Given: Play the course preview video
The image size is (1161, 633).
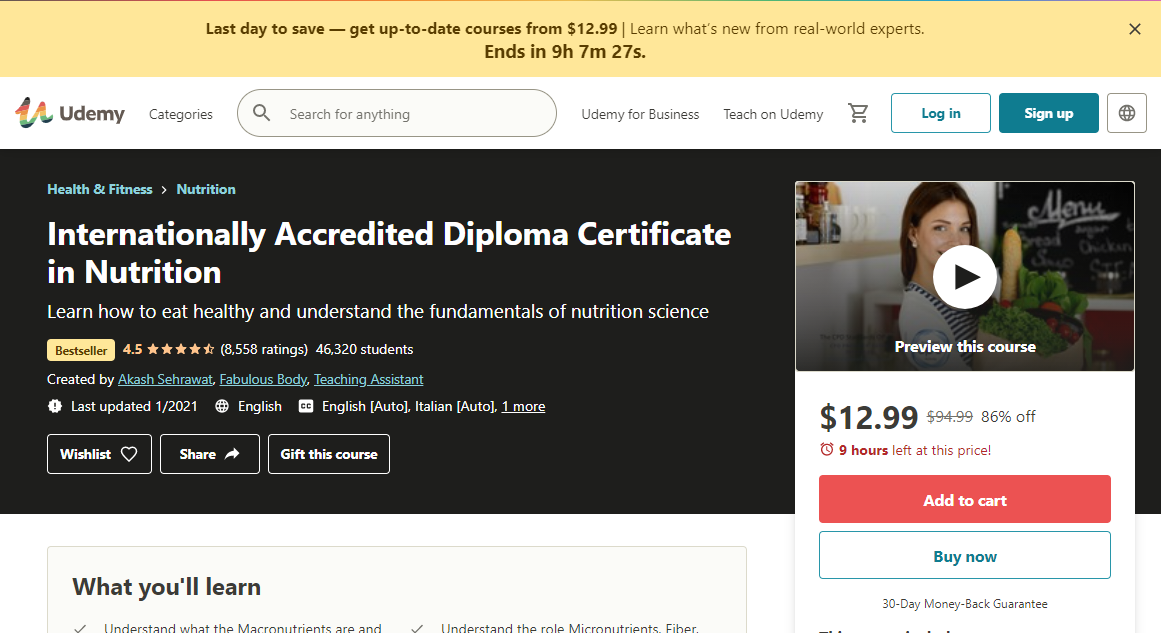Looking at the screenshot, I should [x=964, y=277].
